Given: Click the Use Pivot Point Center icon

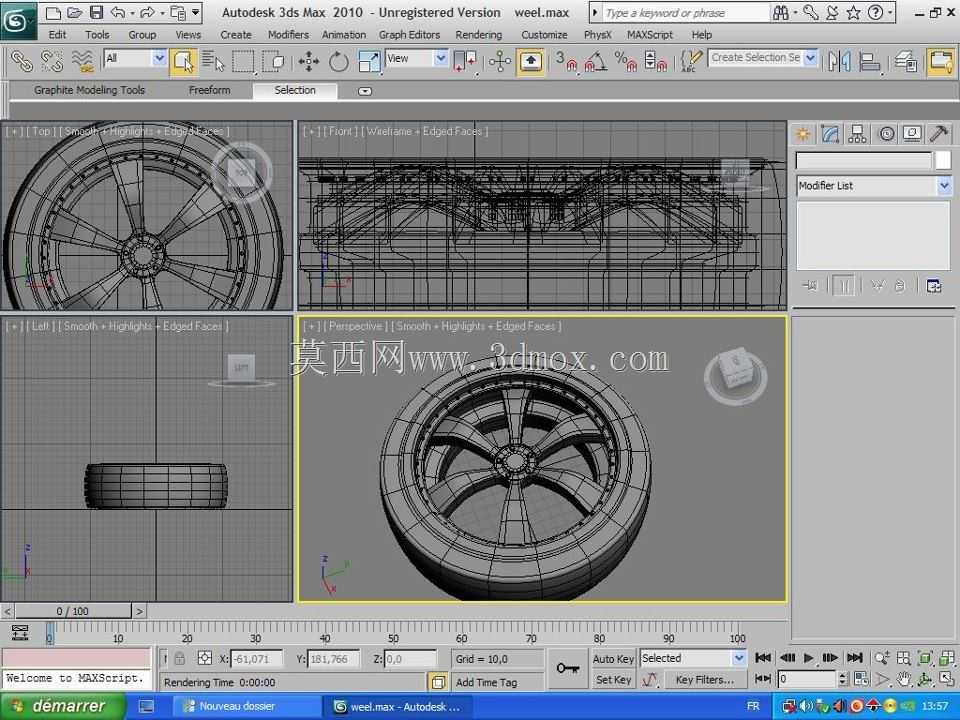Looking at the screenshot, I should click(465, 61).
